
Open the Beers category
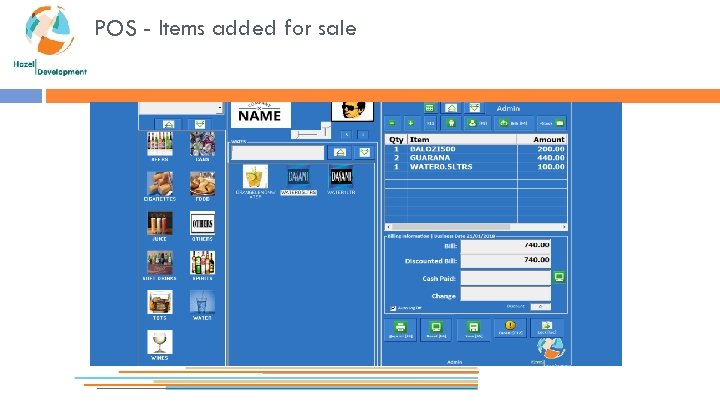pyautogui.click(x=160, y=146)
